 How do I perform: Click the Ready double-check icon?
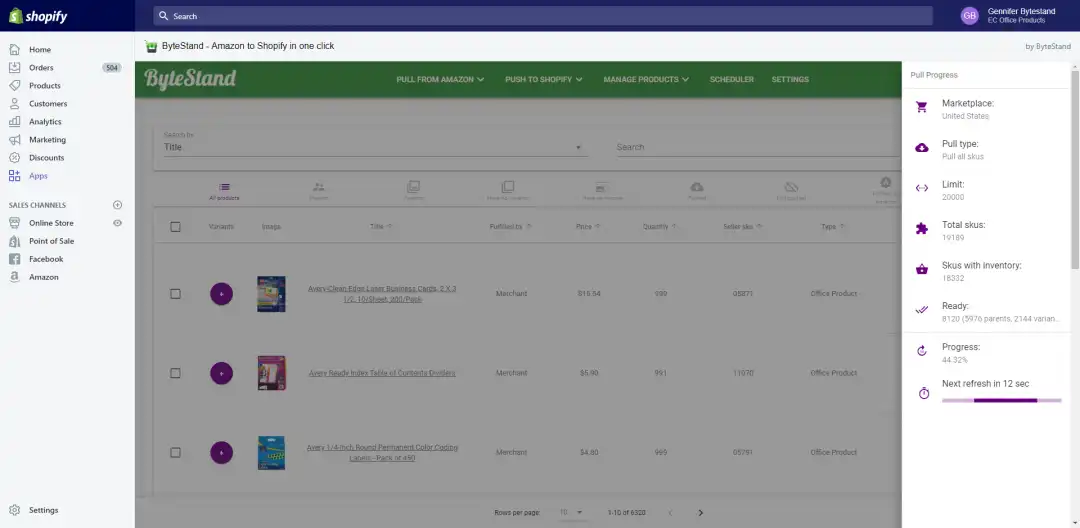tap(922, 310)
